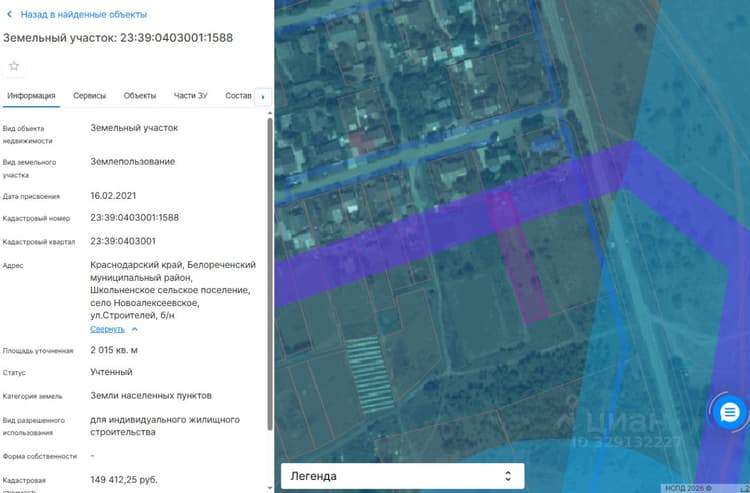Switch to the Сервисы tab
750x493 pixels.
coord(89,96)
